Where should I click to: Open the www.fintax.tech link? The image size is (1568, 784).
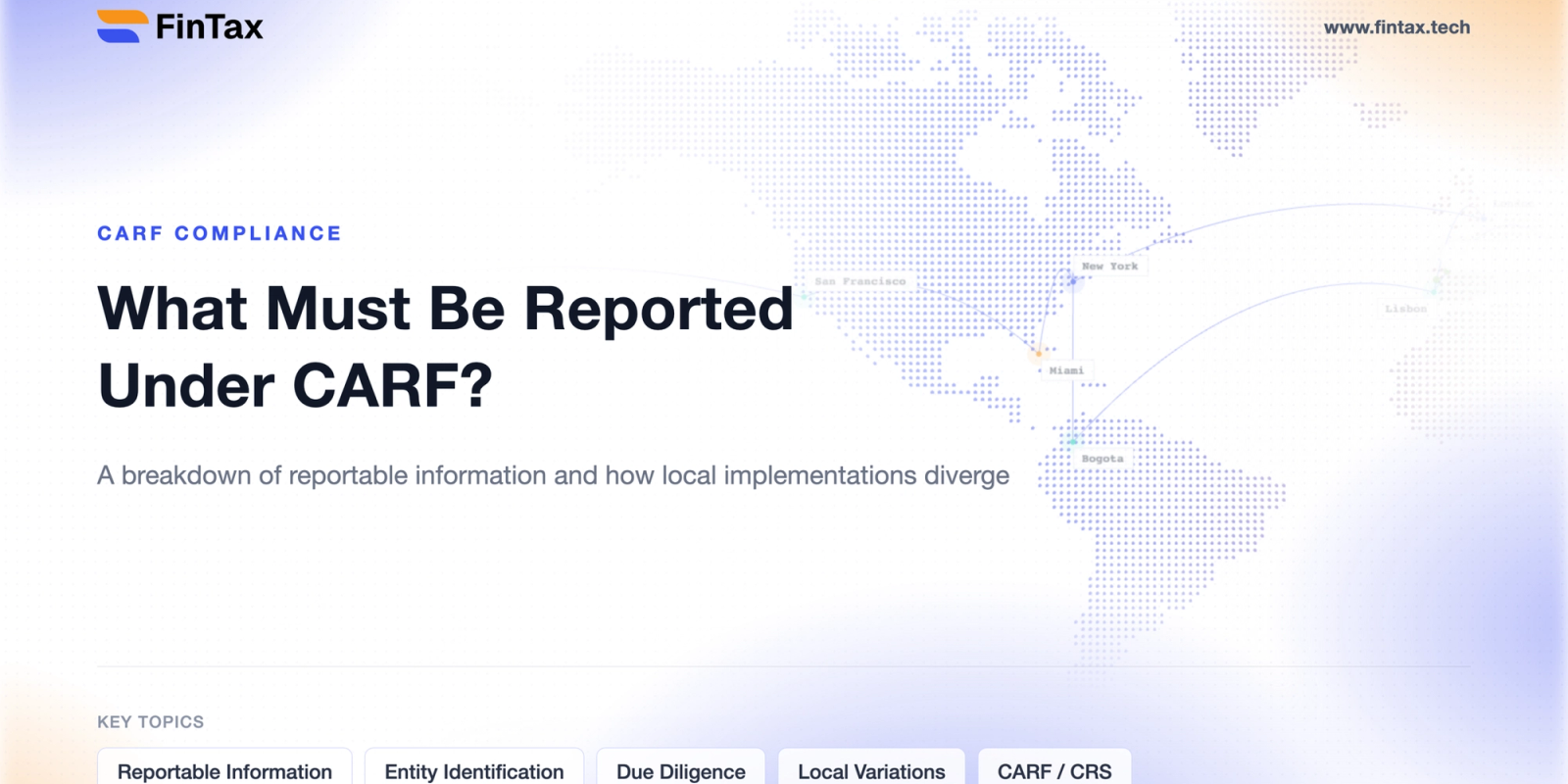coord(1396,27)
